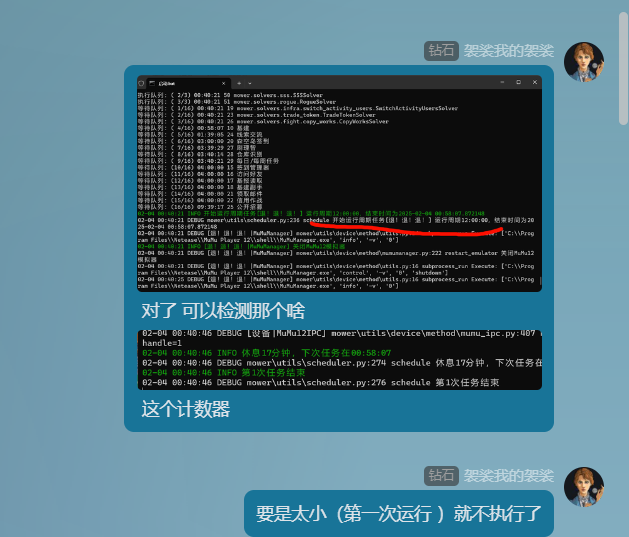
Task: Open sender name 架桨我的架桨 above 要是太小 message
Action: click(509, 476)
